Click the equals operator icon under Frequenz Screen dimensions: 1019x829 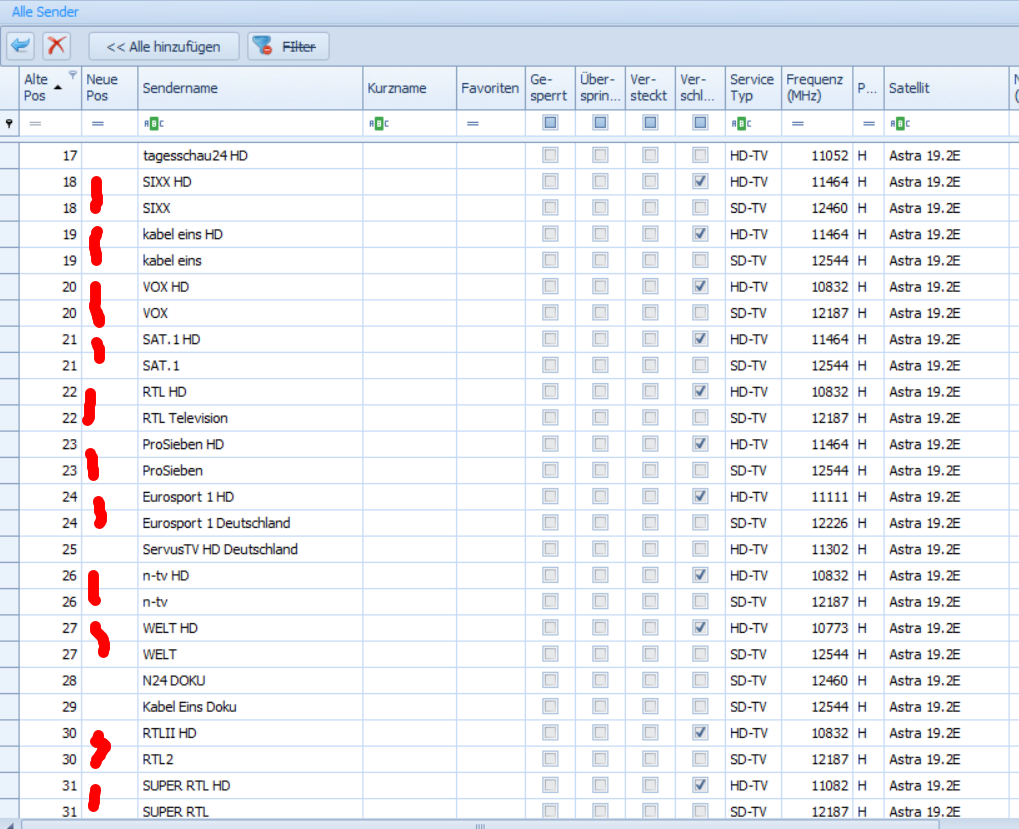pos(797,123)
